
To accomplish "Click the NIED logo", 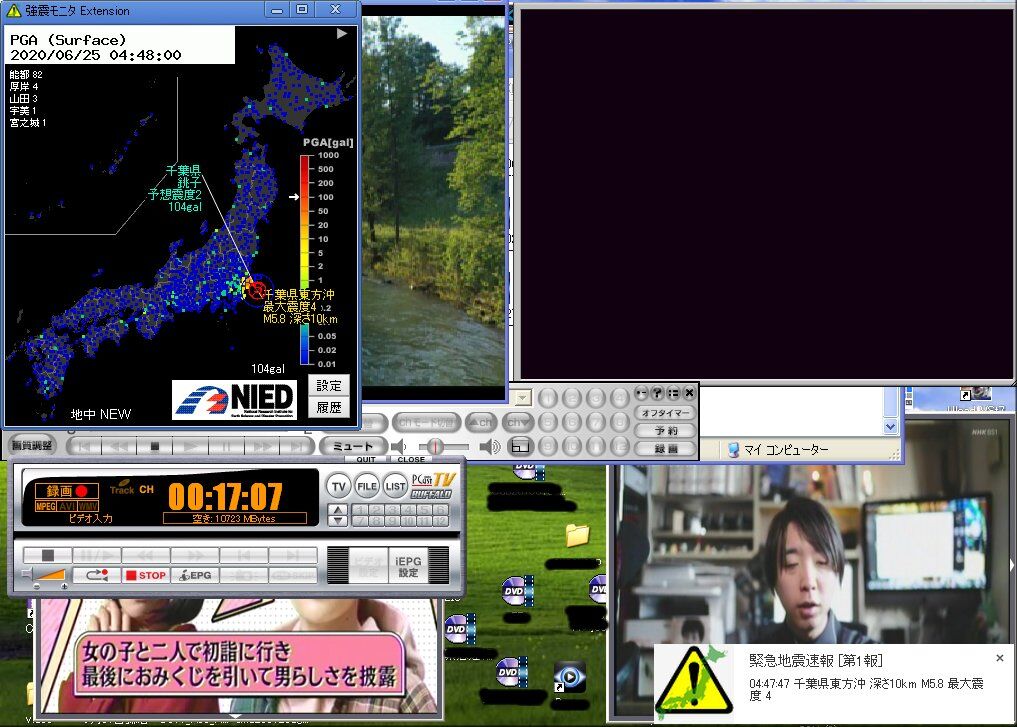I will click(x=235, y=399).
